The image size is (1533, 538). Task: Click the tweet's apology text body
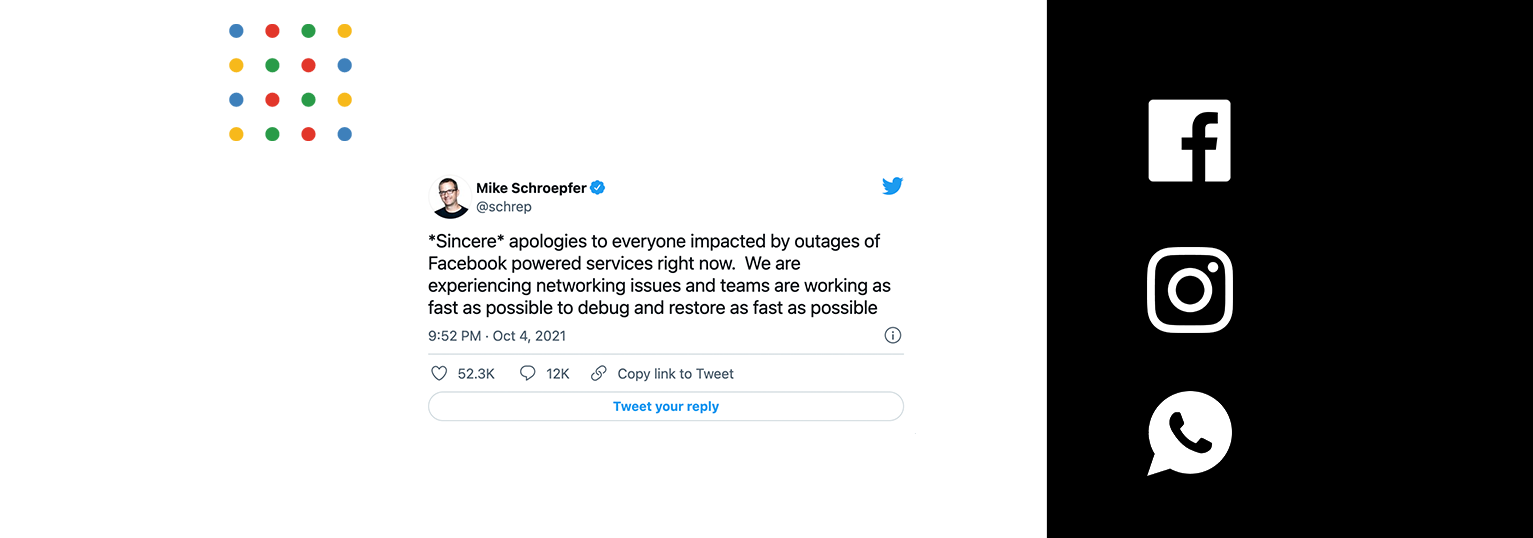[659, 274]
